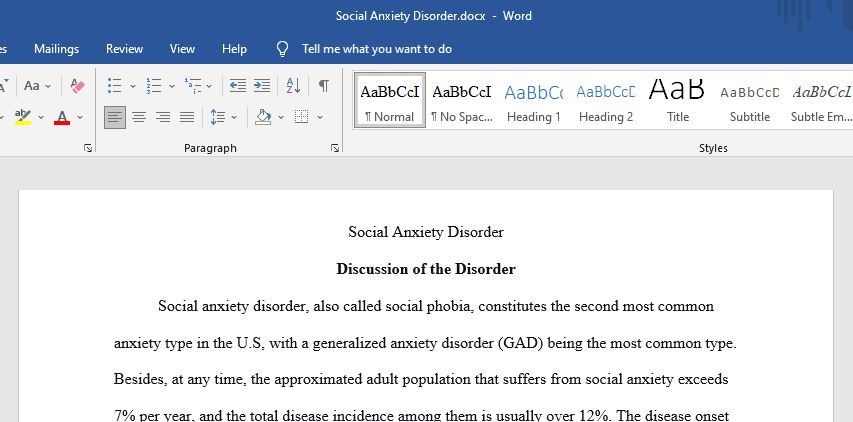Image resolution: width=853 pixels, height=422 pixels.
Task: Click the Tell me lightbulb icon
Action: 282,49
